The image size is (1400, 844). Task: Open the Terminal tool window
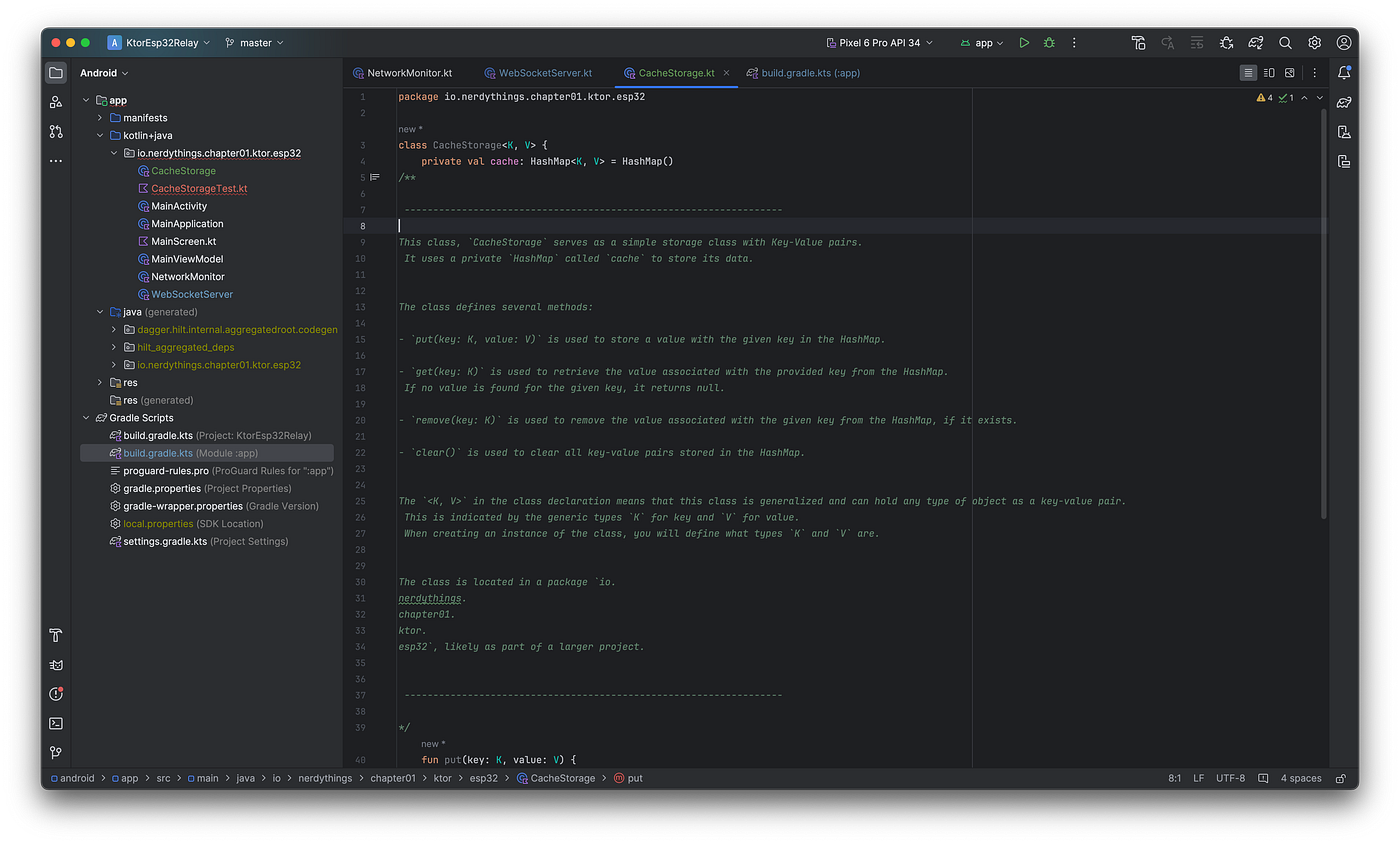click(55, 723)
